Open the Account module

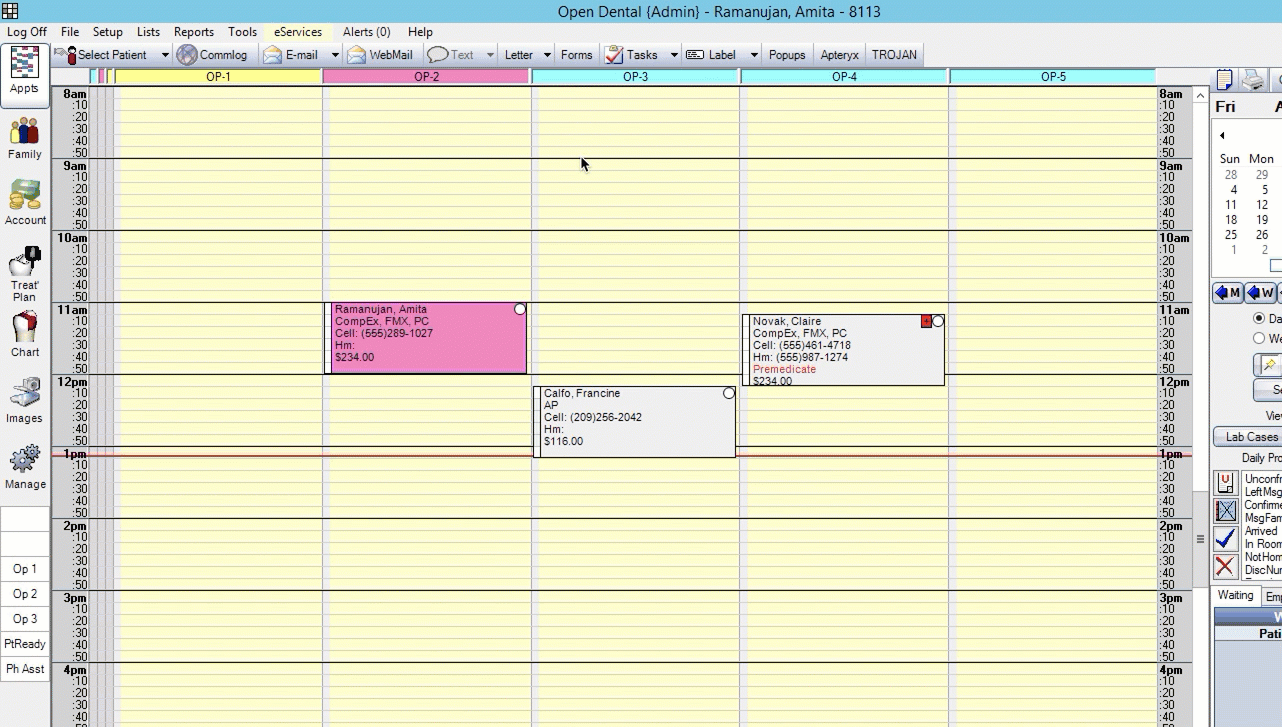25,203
